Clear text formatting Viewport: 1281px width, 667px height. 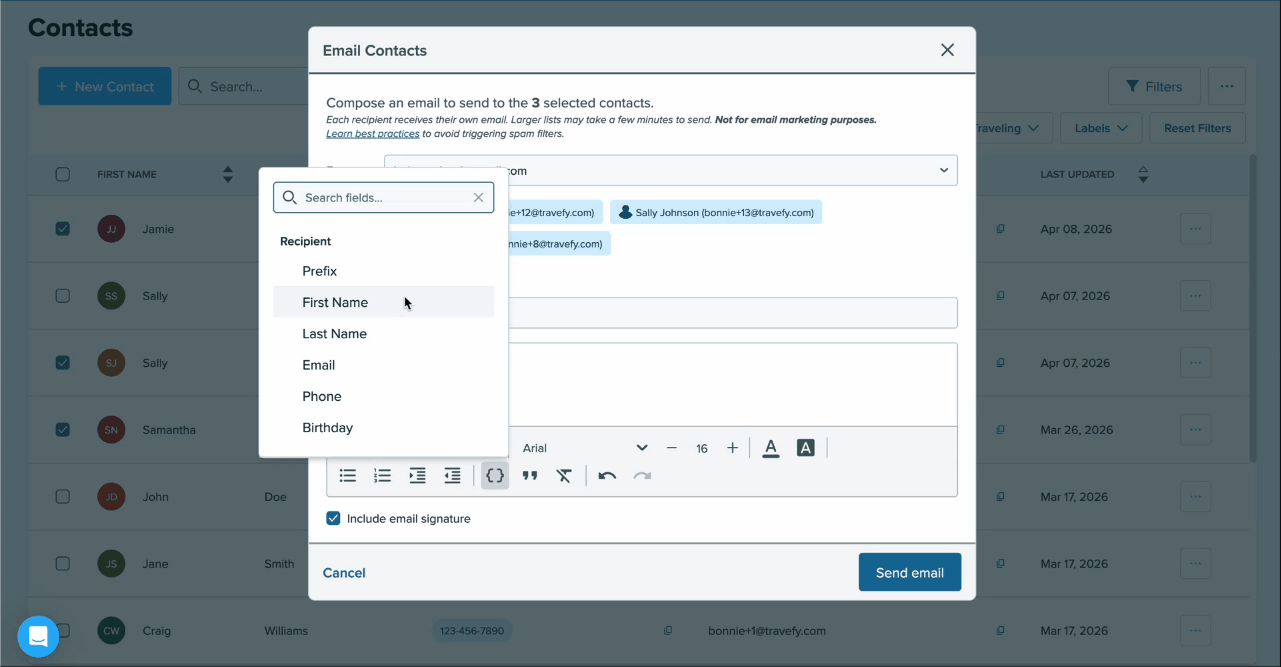point(564,476)
